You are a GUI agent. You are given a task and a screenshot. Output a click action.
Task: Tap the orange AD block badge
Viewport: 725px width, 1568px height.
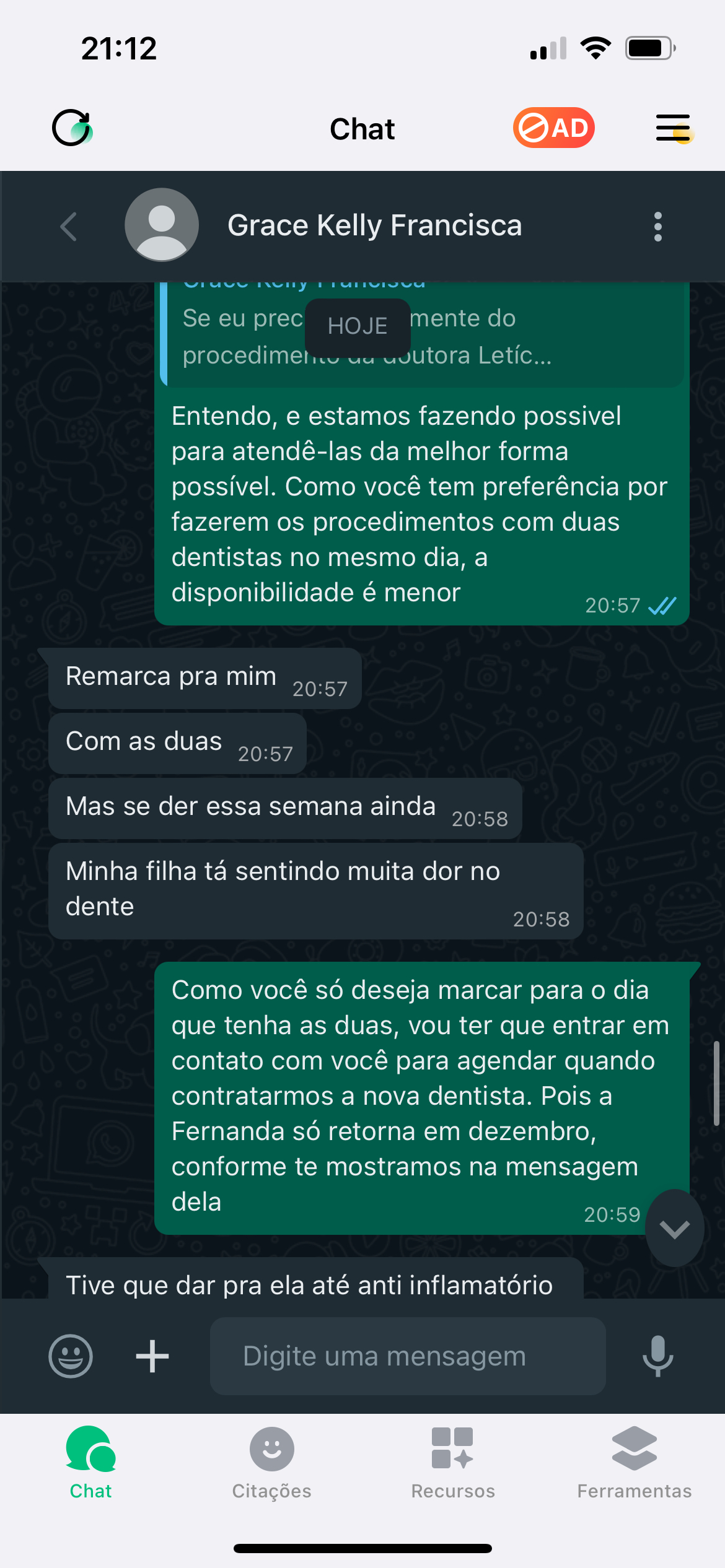tap(553, 128)
